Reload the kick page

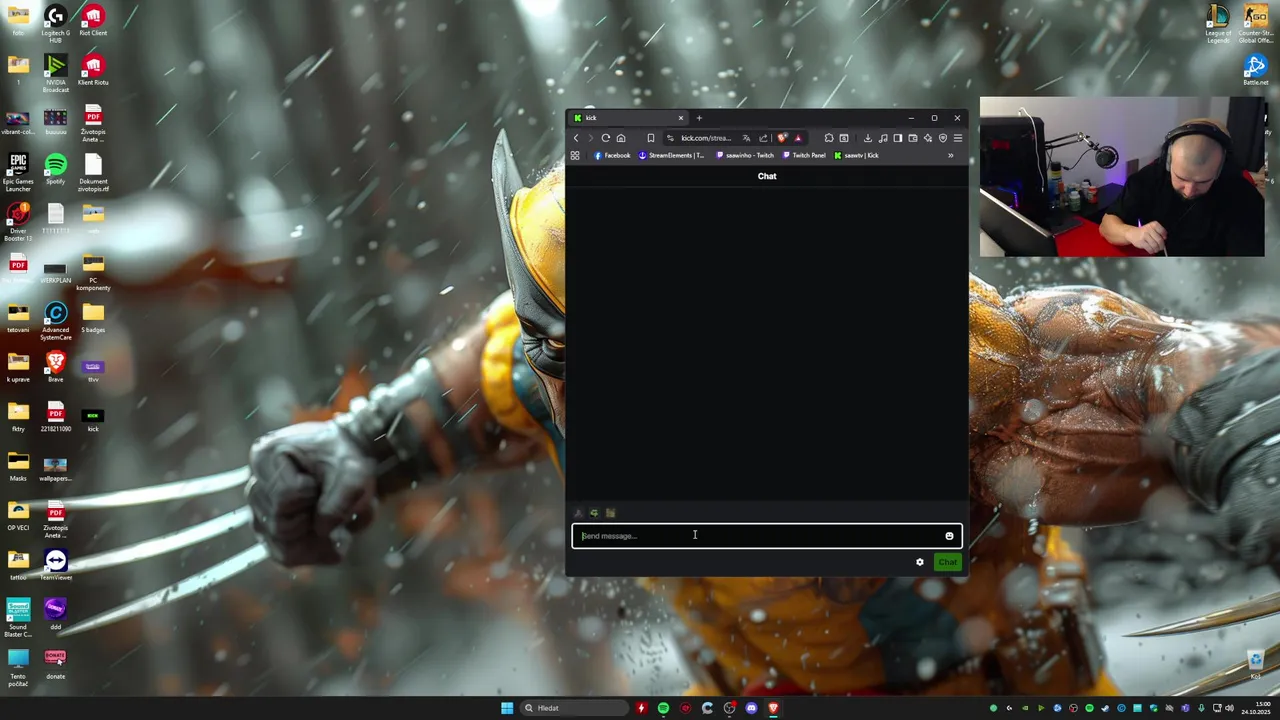pyautogui.click(x=606, y=138)
